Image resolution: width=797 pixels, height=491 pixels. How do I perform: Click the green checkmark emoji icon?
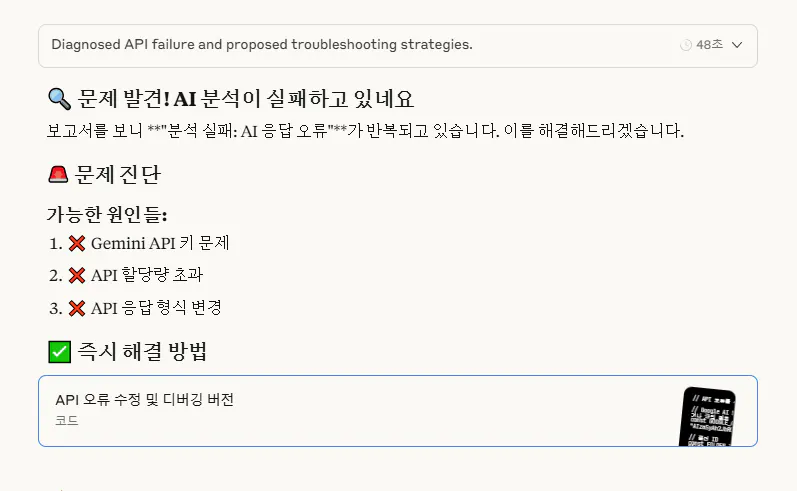[59, 352]
